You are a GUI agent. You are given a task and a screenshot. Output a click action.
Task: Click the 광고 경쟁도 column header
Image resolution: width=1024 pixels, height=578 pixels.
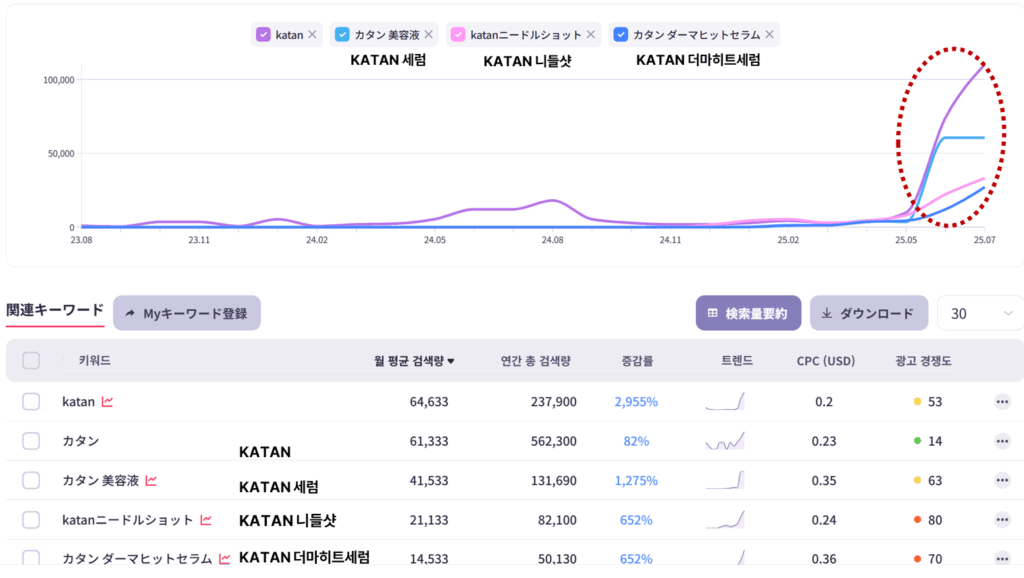click(923, 361)
